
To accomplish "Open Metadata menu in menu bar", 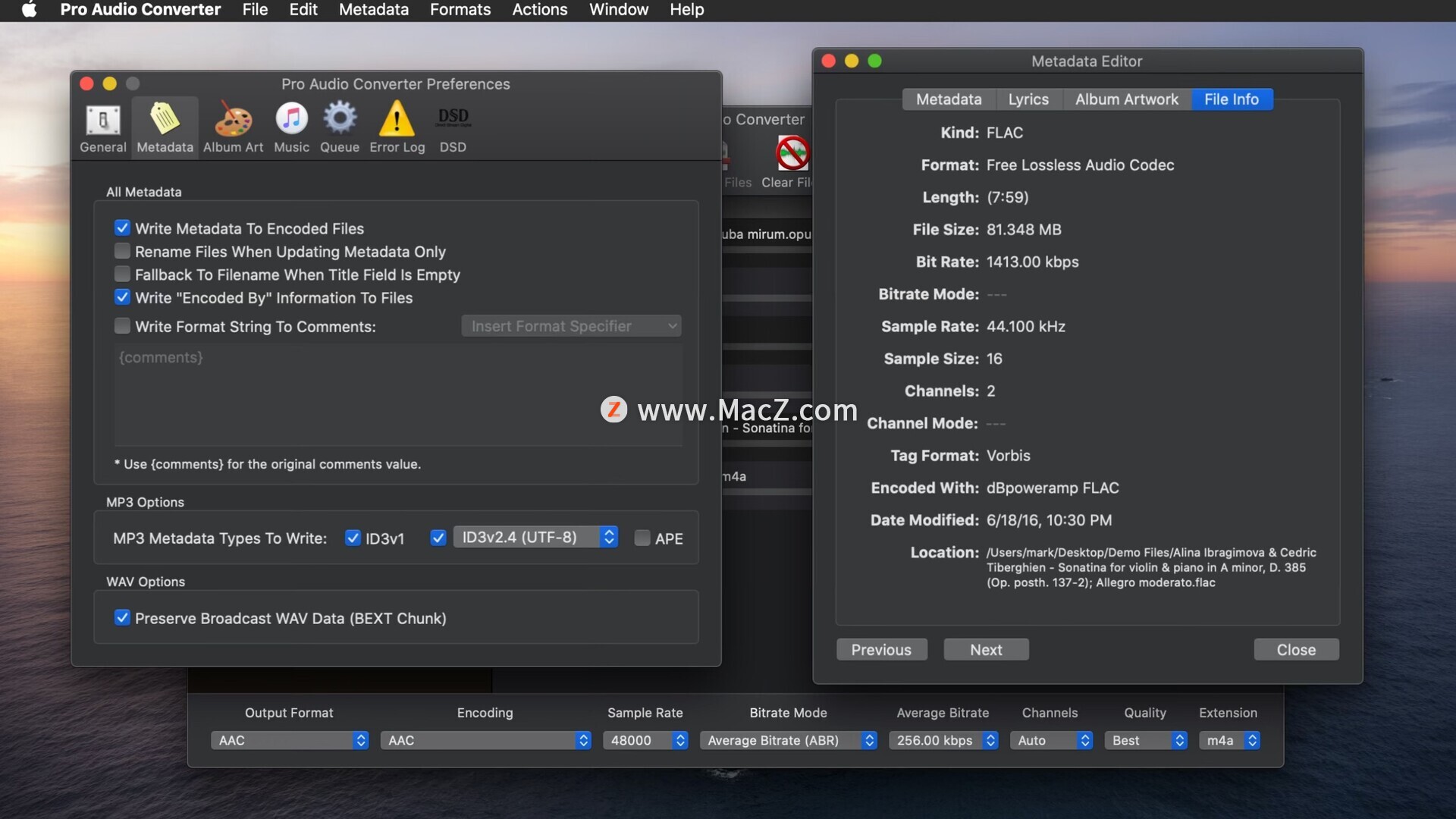I will point(374,10).
